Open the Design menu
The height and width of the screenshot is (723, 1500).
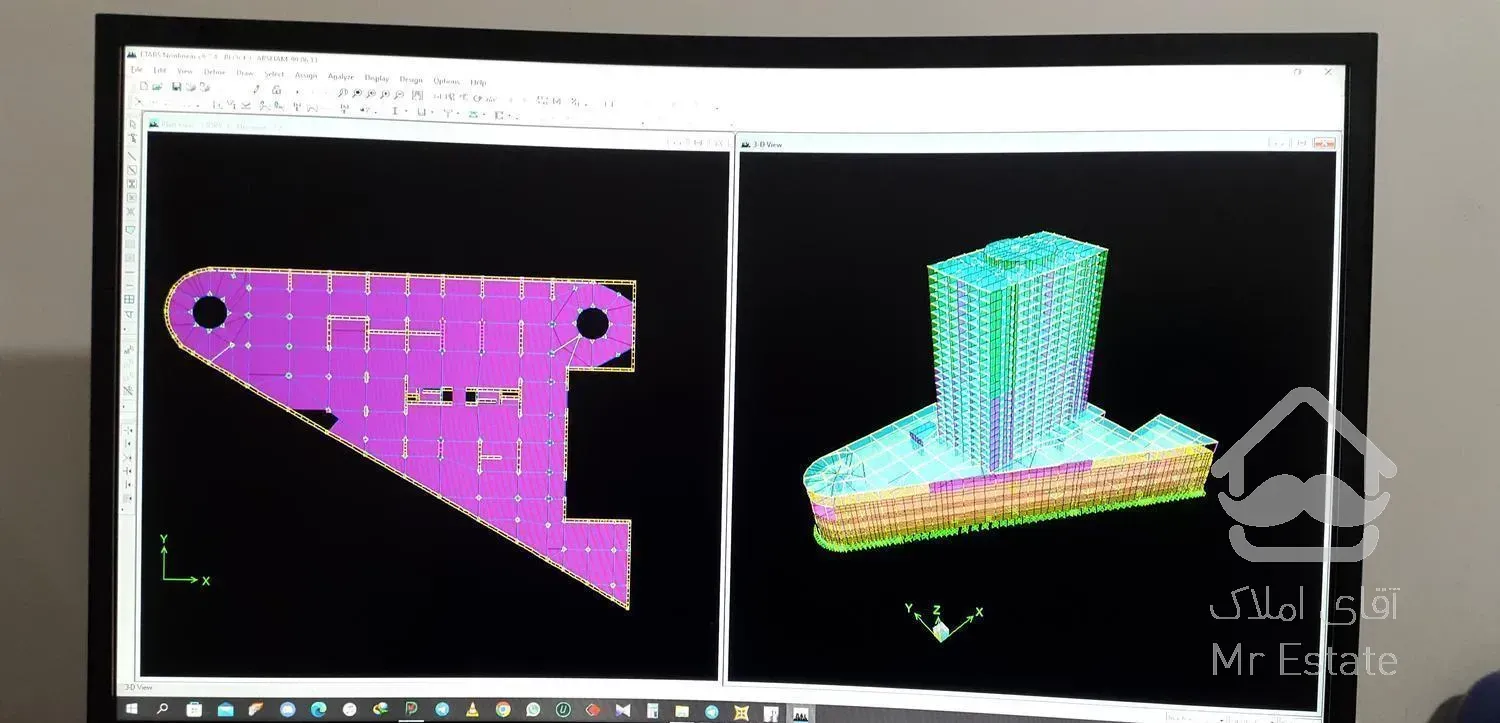tap(411, 79)
